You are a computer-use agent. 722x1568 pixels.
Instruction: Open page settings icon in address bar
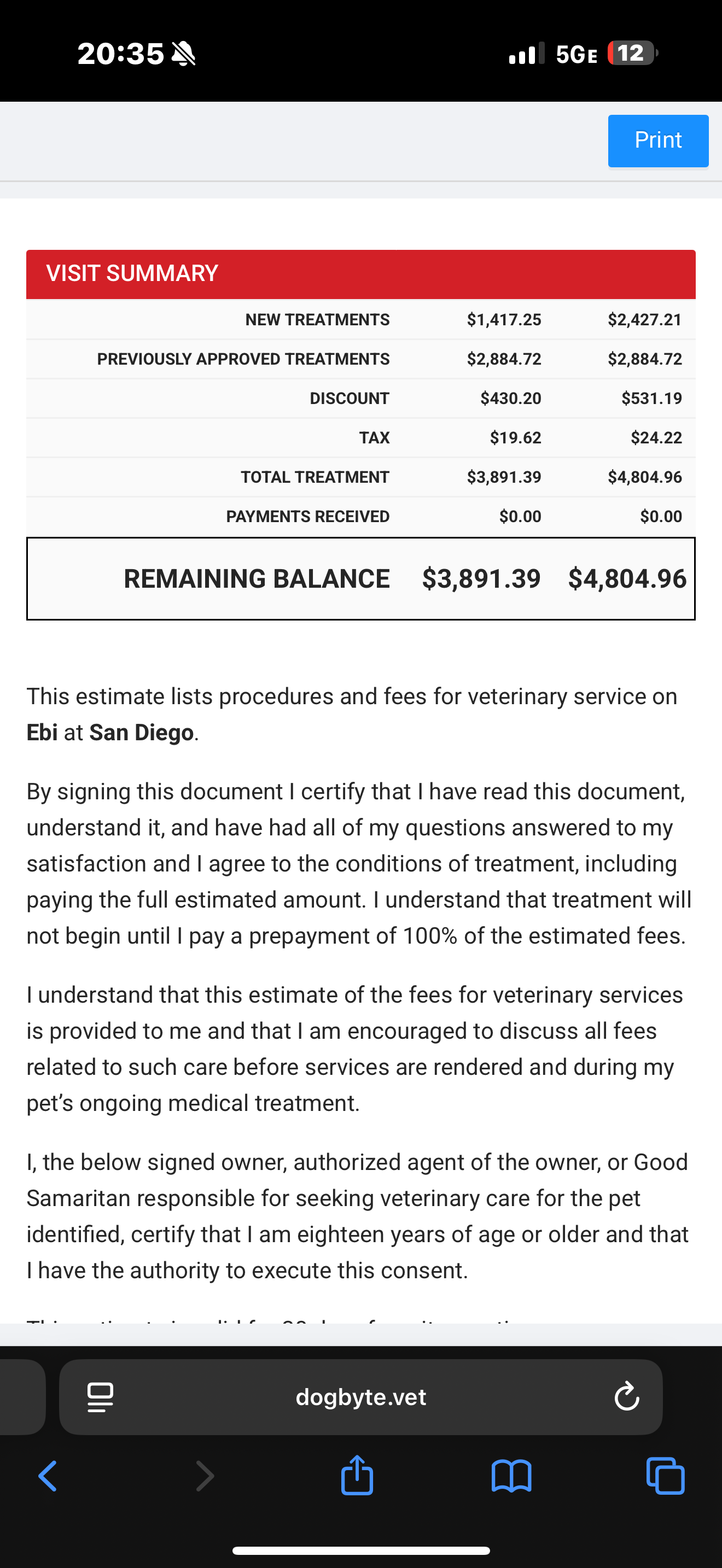click(x=101, y=1397)
